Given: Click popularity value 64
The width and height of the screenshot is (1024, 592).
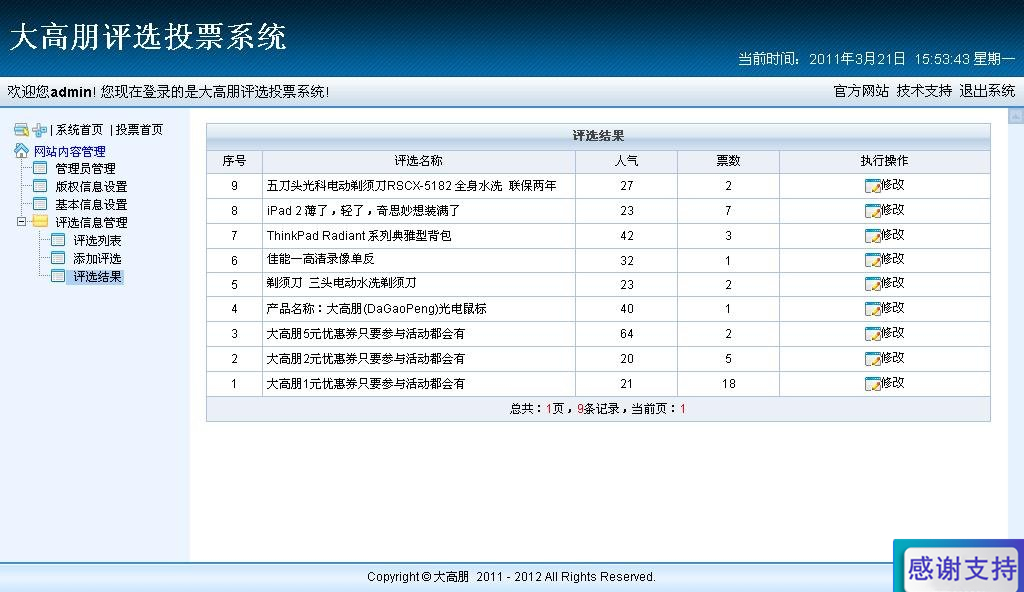Looking at the screenshot, I should click(626, 334).
